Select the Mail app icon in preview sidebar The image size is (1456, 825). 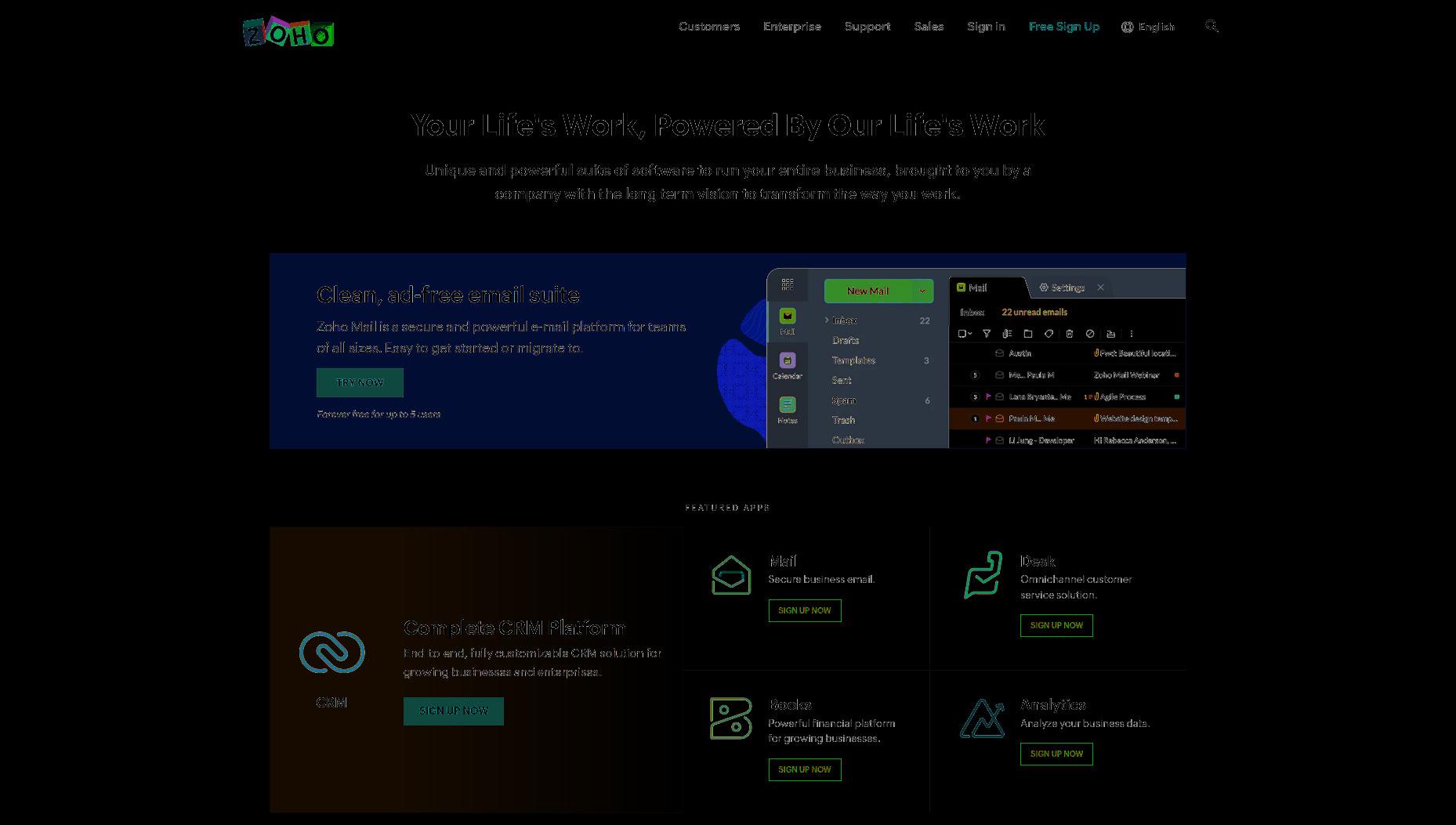click(x=788, y=316)
